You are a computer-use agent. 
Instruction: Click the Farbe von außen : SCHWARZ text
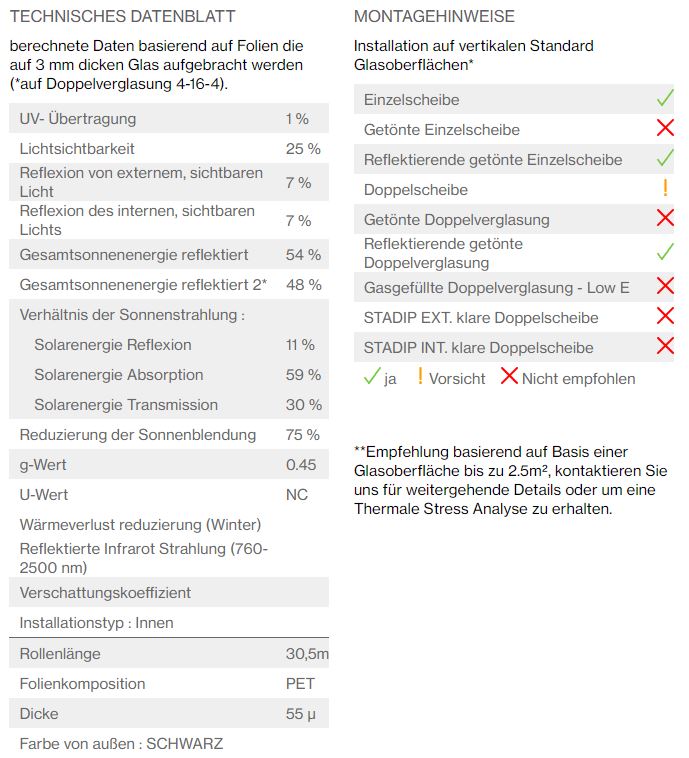click(121, 743)
